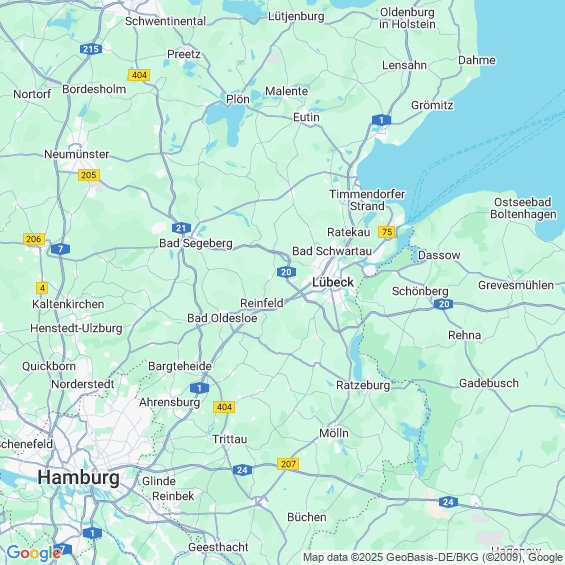Click the Mölln town label
This screenshot has width=565, height=565.
coord(334,433)
